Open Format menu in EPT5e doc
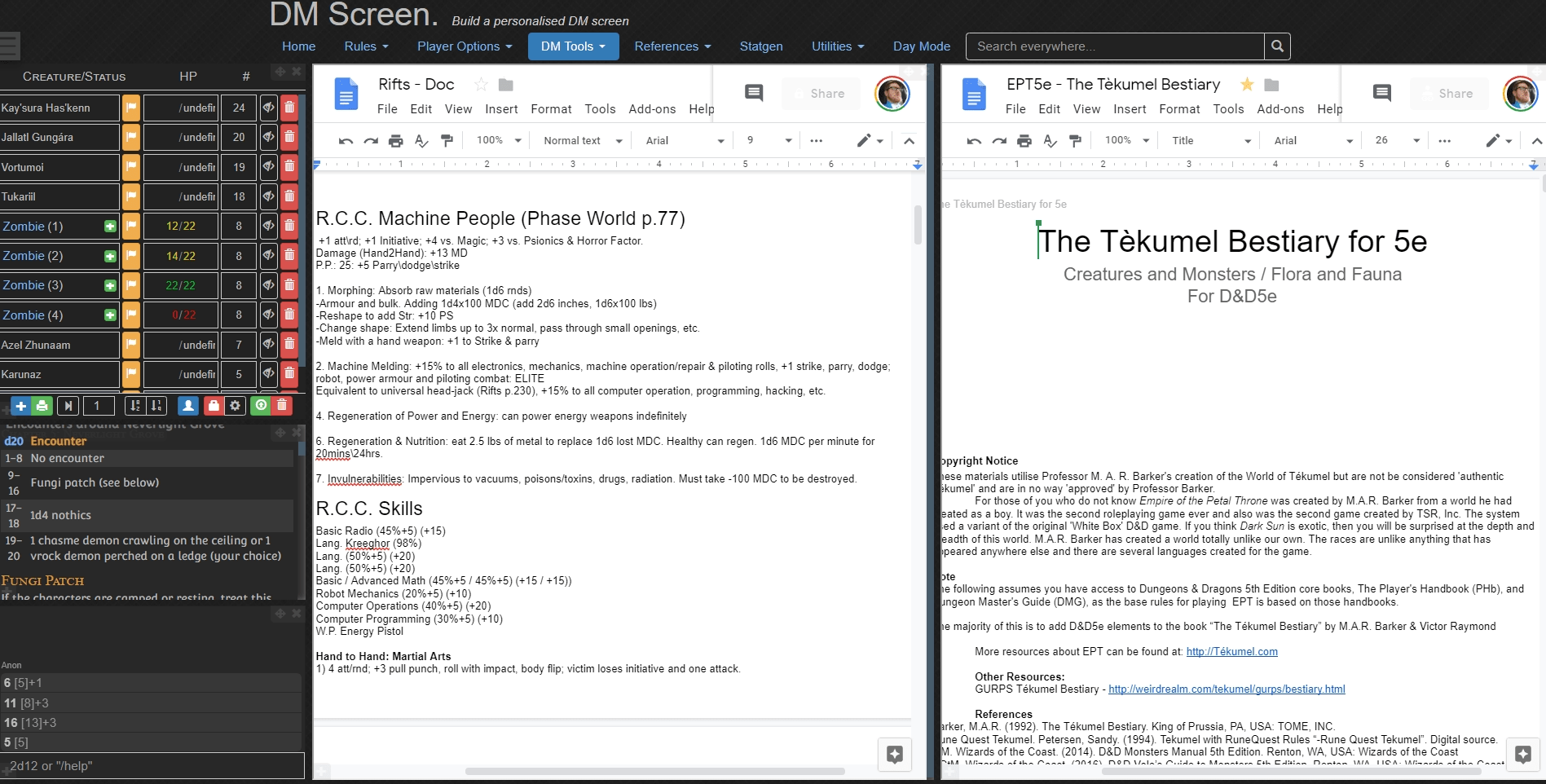The image size is (1546, 784). pos(1179,109)
